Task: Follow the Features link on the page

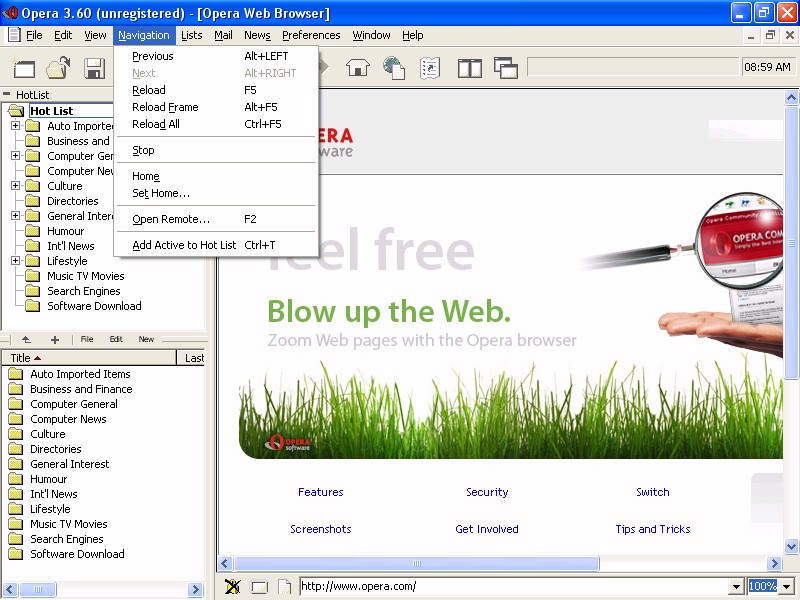Action: (320, 492)
